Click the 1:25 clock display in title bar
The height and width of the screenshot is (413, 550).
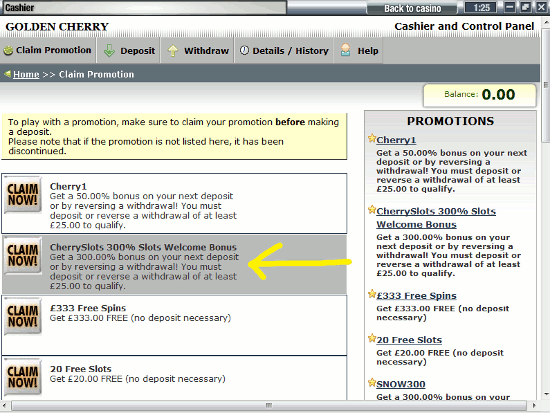pyautogui.click(x=481, y=7)
